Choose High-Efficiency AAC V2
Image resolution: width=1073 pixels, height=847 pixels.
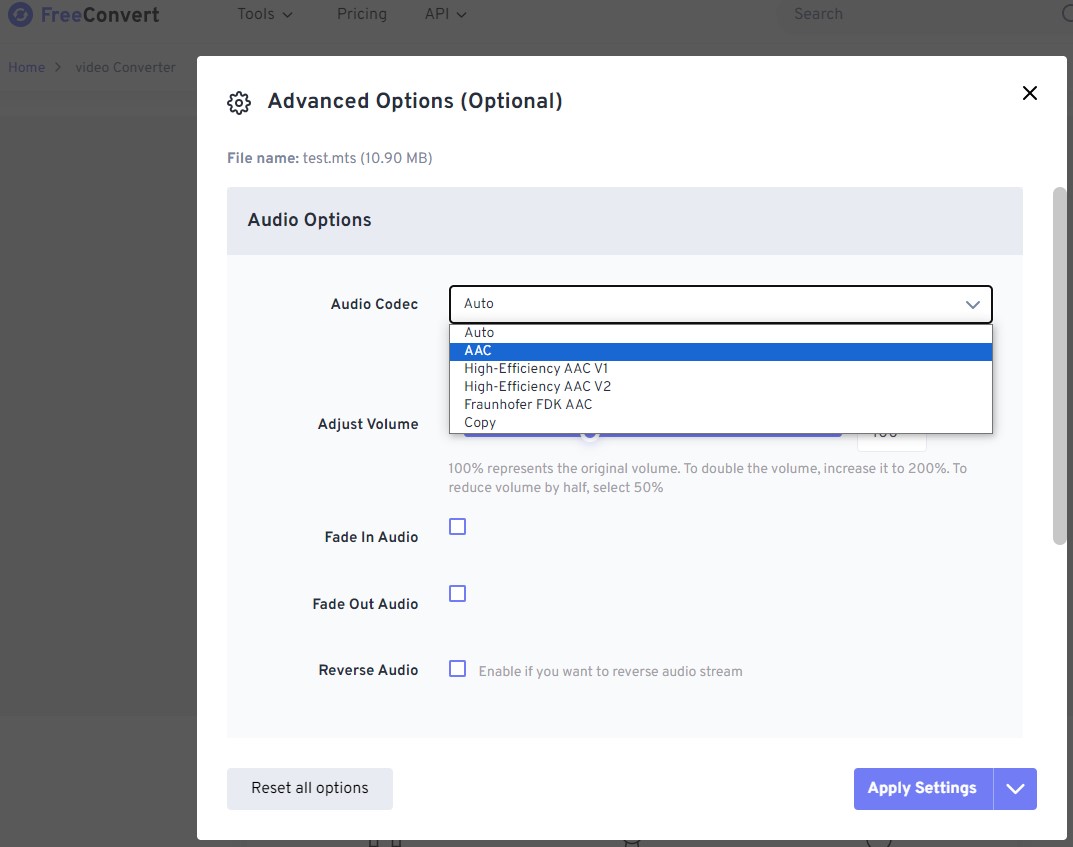pyautogui.click(x=721, y=387)
